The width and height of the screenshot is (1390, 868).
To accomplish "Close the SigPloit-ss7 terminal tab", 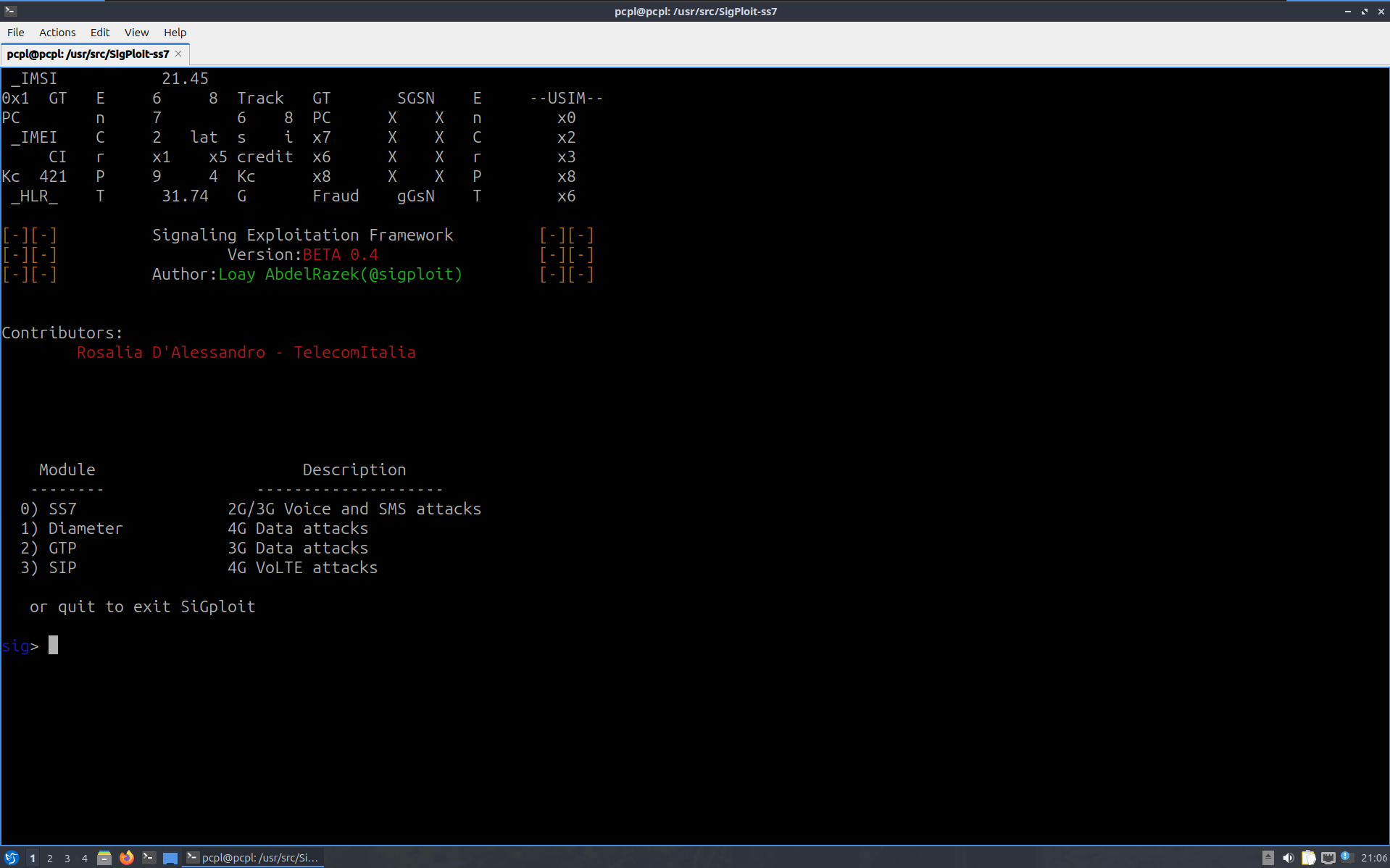I will coord(178,54).
